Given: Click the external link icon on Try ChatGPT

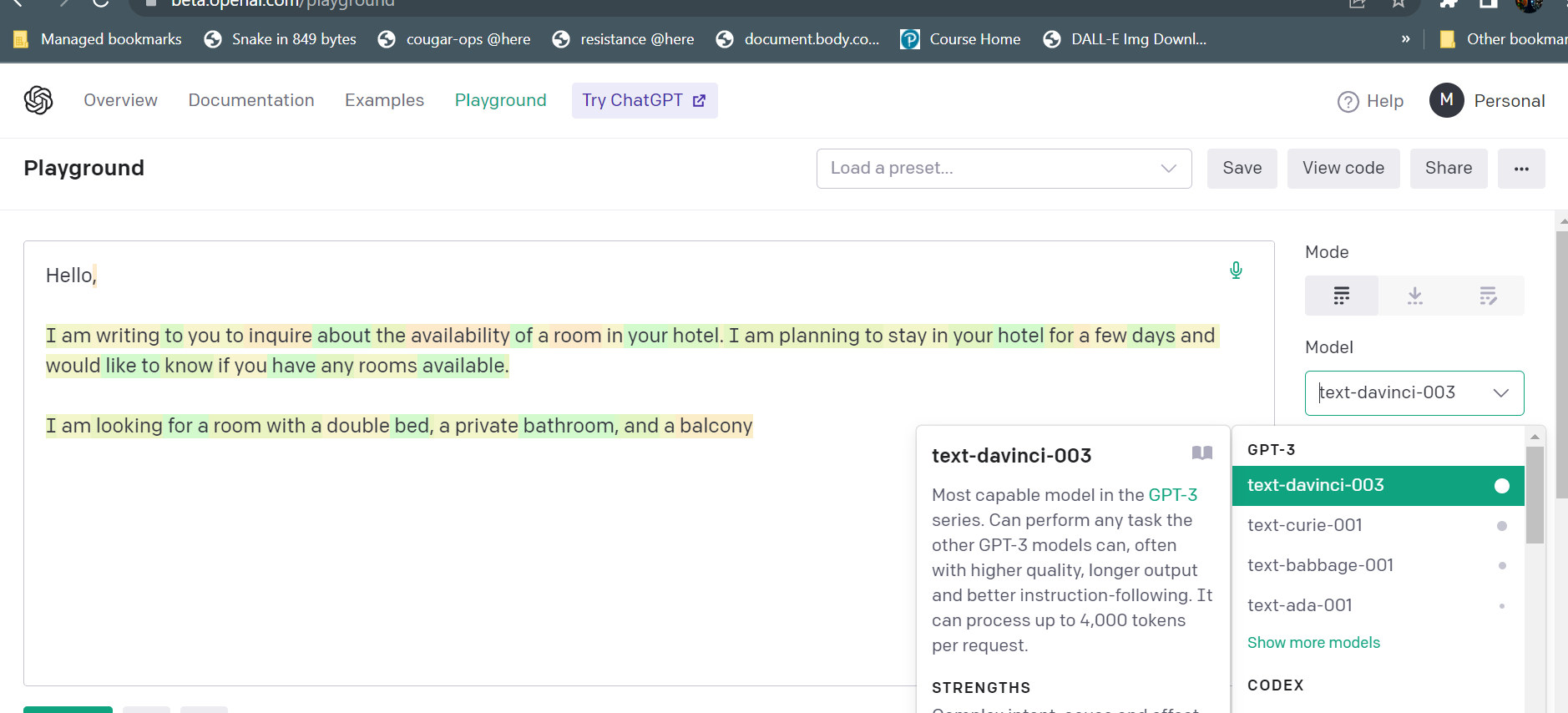Looking at the screenshot, I should (x=700, y=100).
